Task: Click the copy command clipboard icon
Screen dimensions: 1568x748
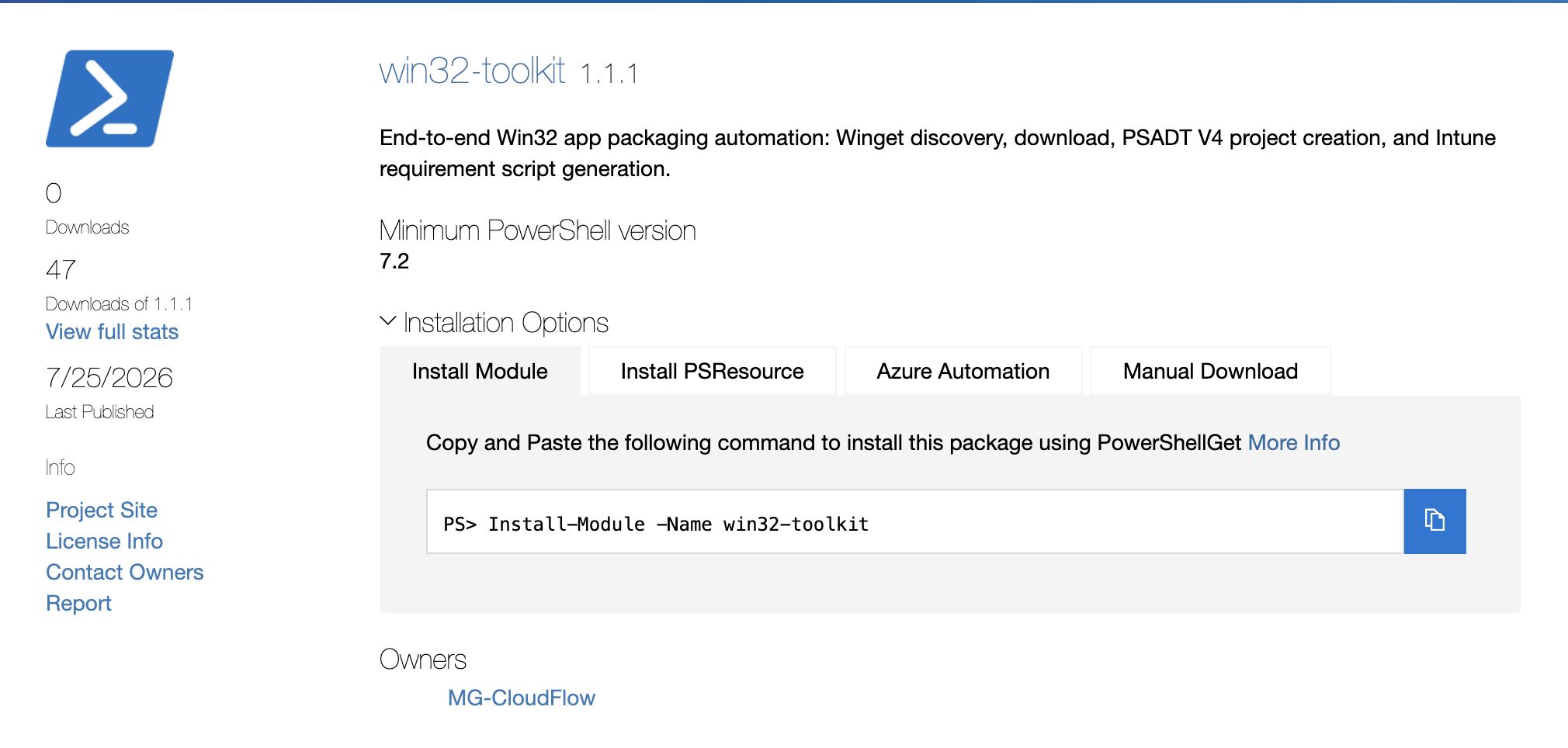Action: click(x=1434, y=521)
